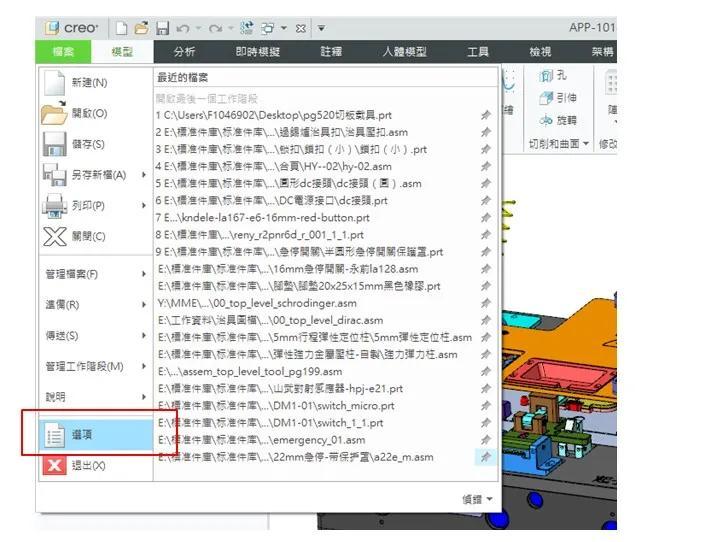The width and height of the screenshot is (723, 542).
Task: Open recent file pg520切板載具.prt
Action: (x=274, y=115)
